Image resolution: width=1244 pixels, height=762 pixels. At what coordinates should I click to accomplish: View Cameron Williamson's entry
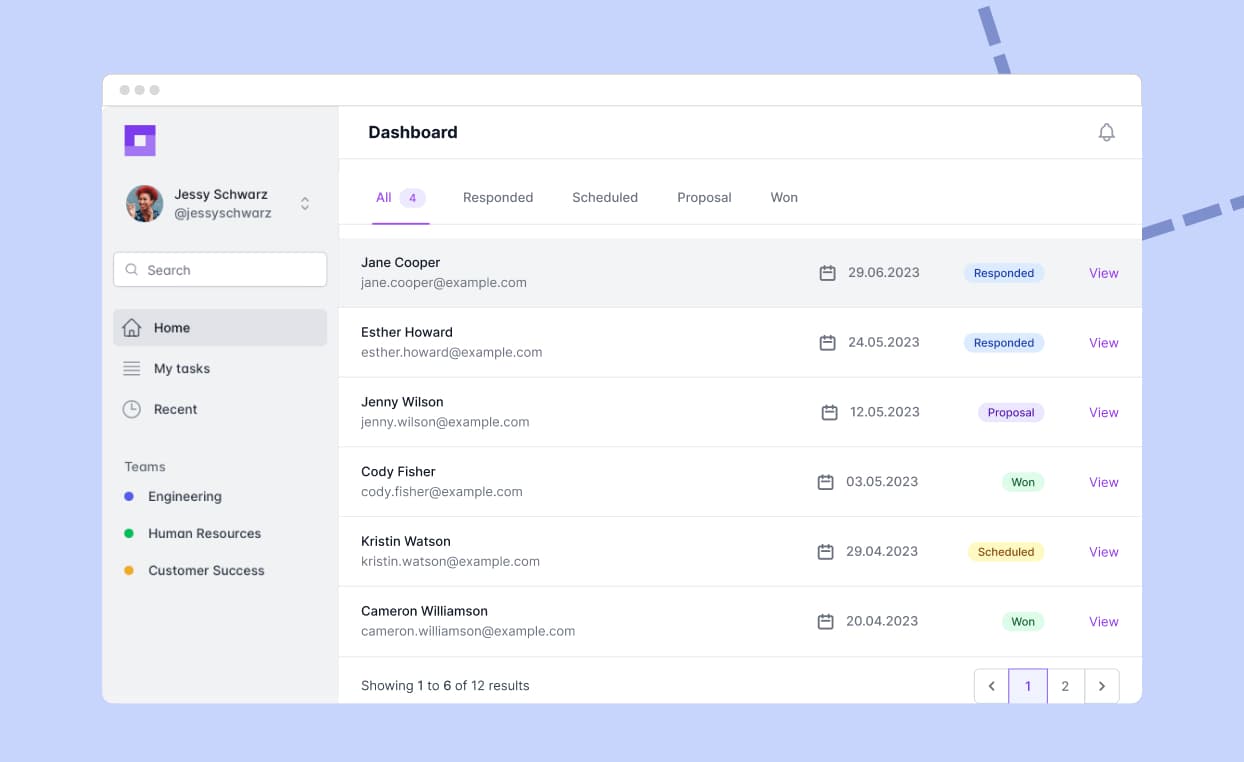[x=1103, y=622]
